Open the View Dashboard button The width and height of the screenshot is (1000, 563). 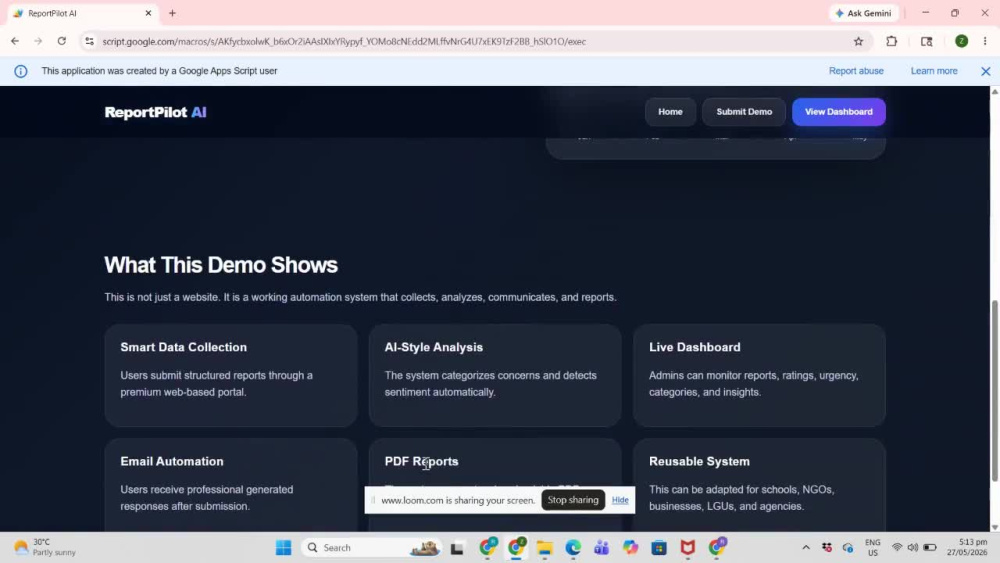tap(838, 112)
